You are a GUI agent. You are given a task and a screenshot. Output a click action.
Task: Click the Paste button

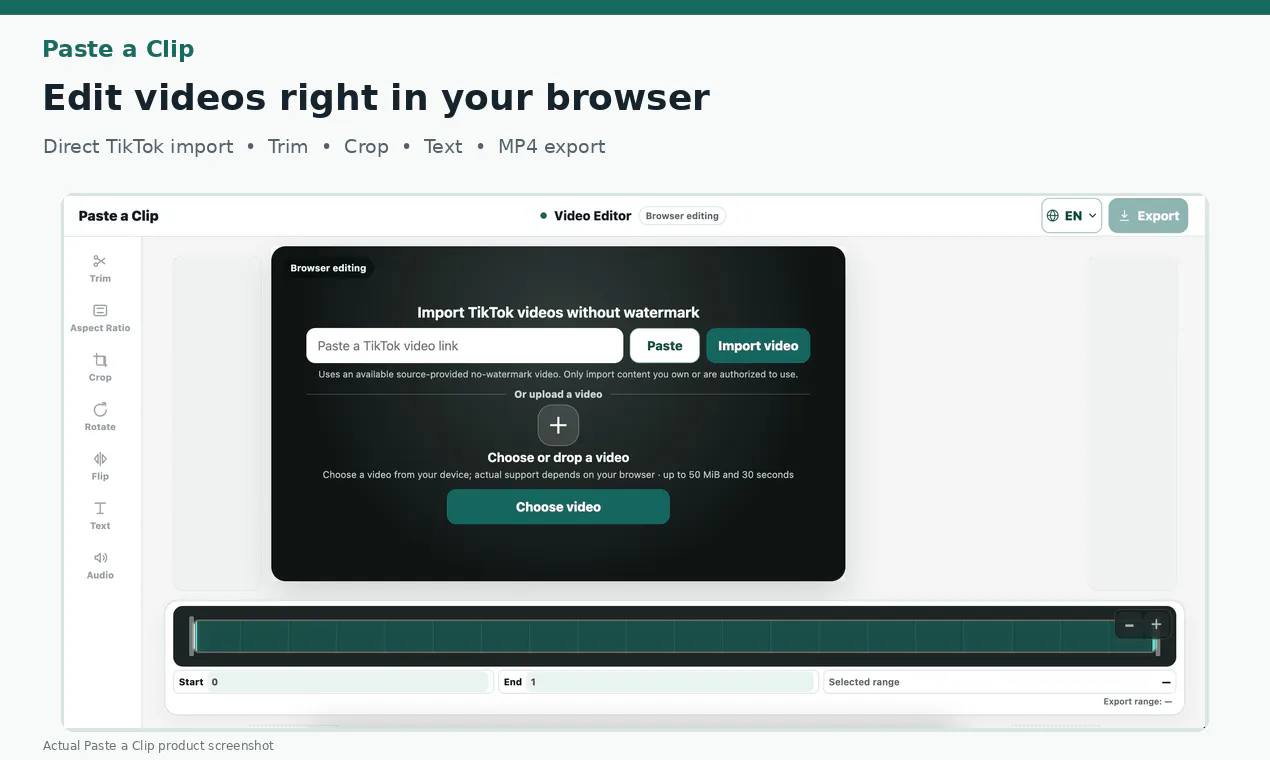[665, 346]
